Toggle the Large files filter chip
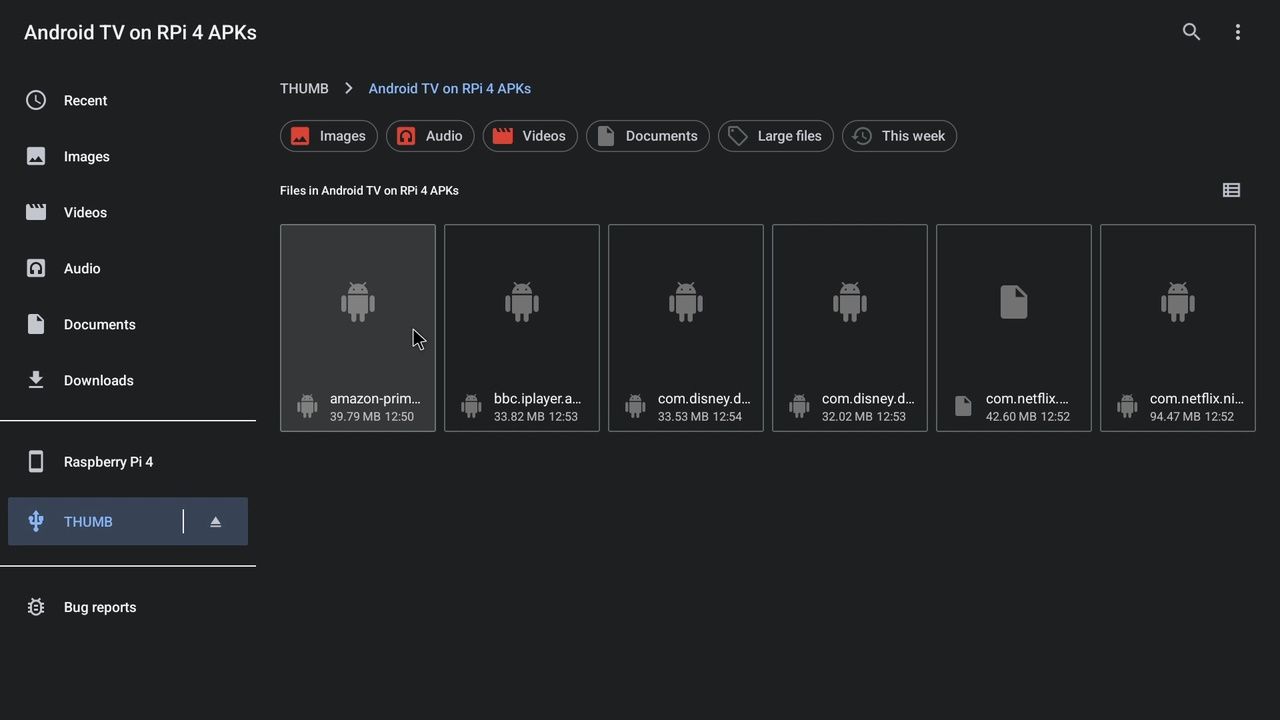 point(775,136)
